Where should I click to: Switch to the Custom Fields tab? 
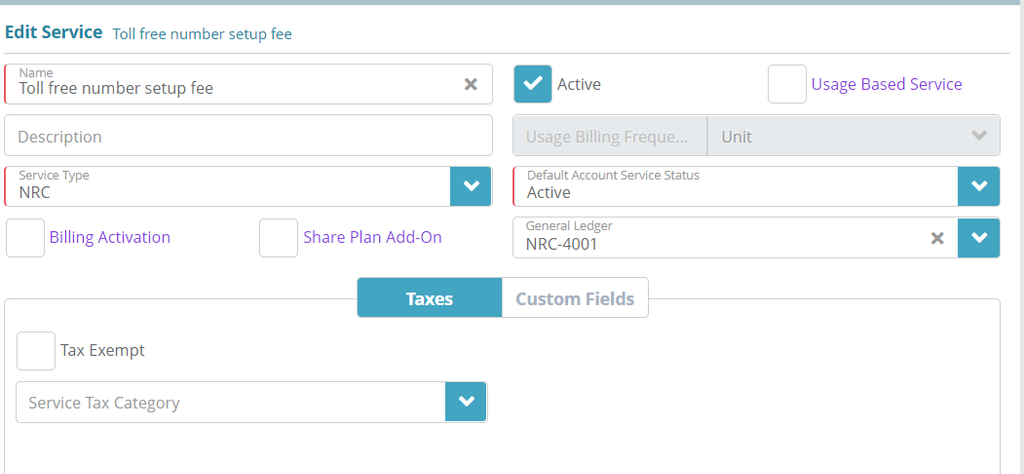pos(575,298)
